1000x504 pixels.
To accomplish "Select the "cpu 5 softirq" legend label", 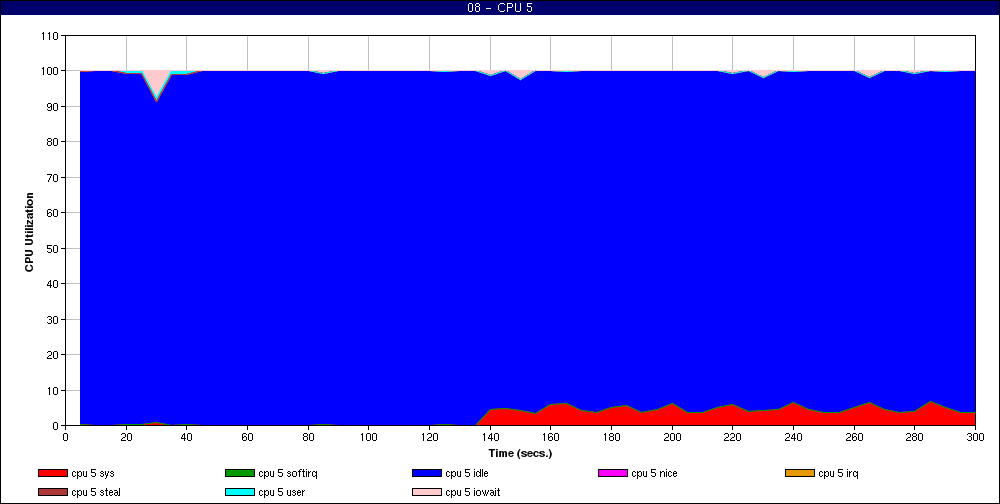I will coord(288,473).
